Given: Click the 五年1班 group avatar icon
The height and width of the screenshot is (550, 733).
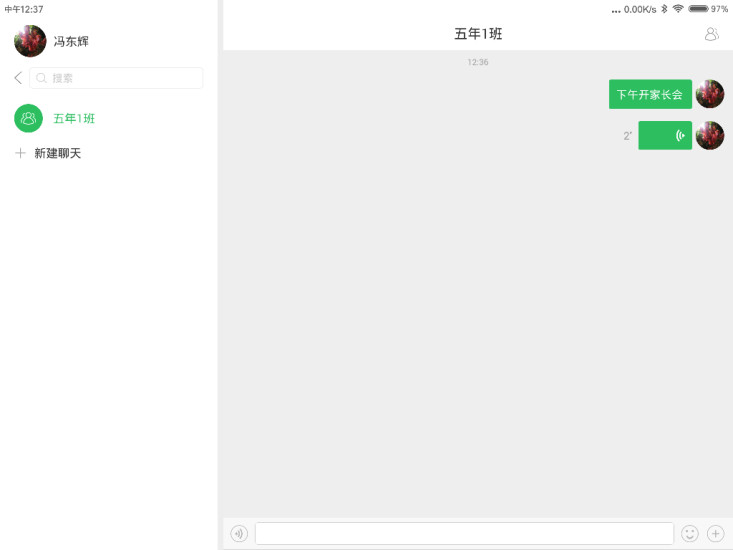Looking at the screenshot, I should [28, 118].
